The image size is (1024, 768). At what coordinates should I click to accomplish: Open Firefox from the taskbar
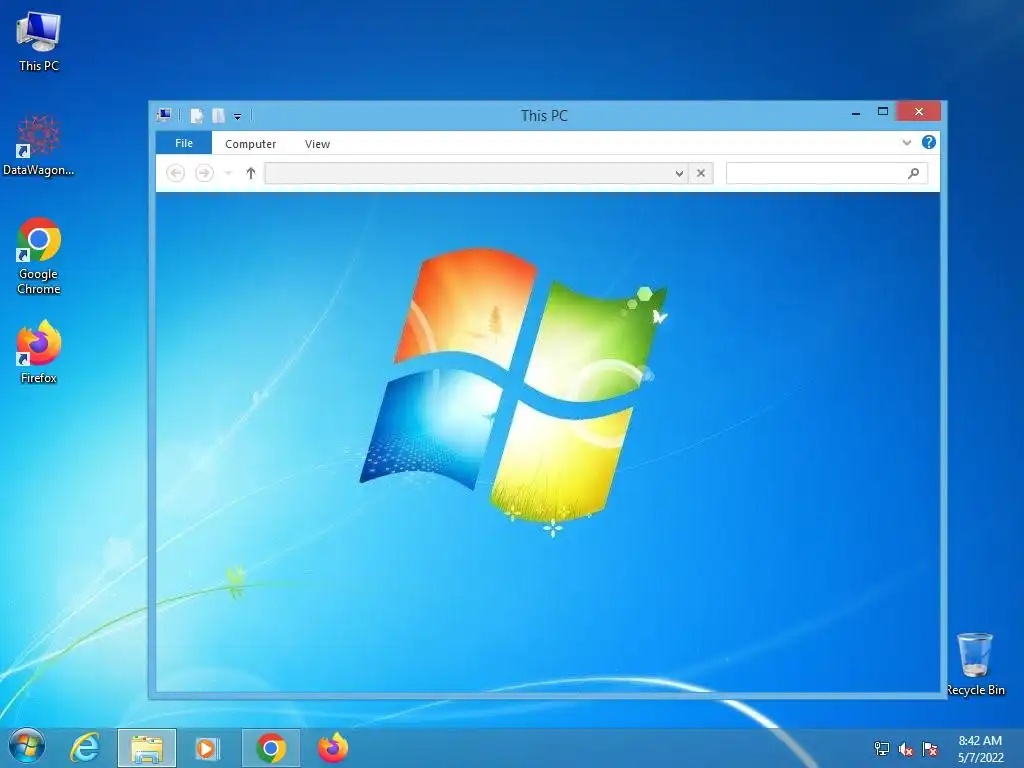click(333, 748)
